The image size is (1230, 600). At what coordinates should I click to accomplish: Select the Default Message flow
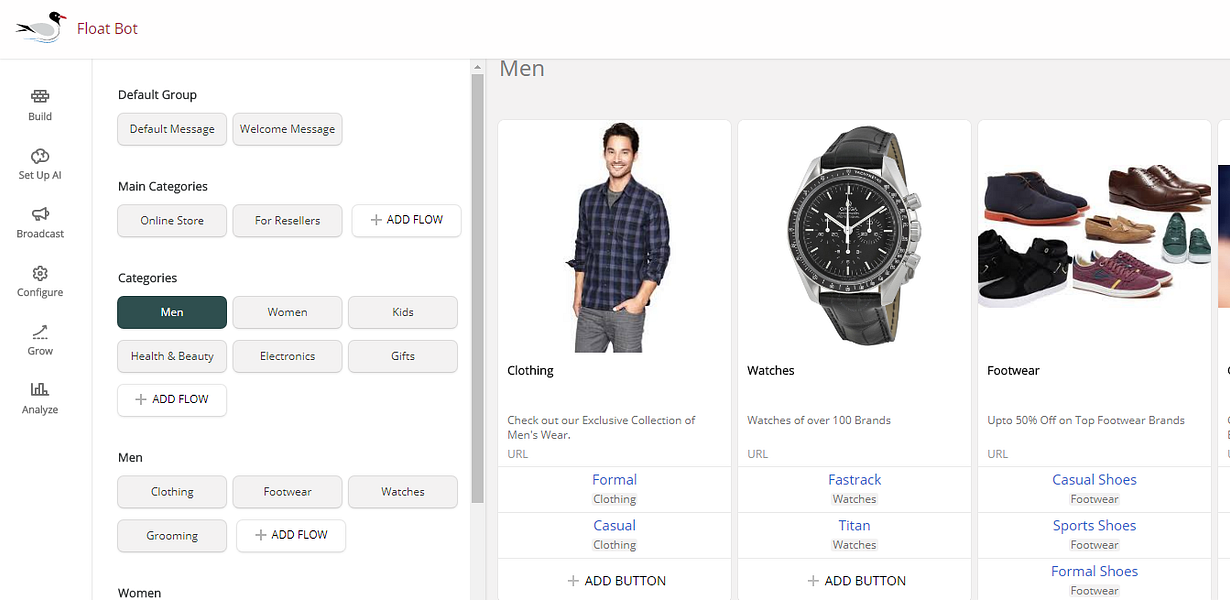172,129
